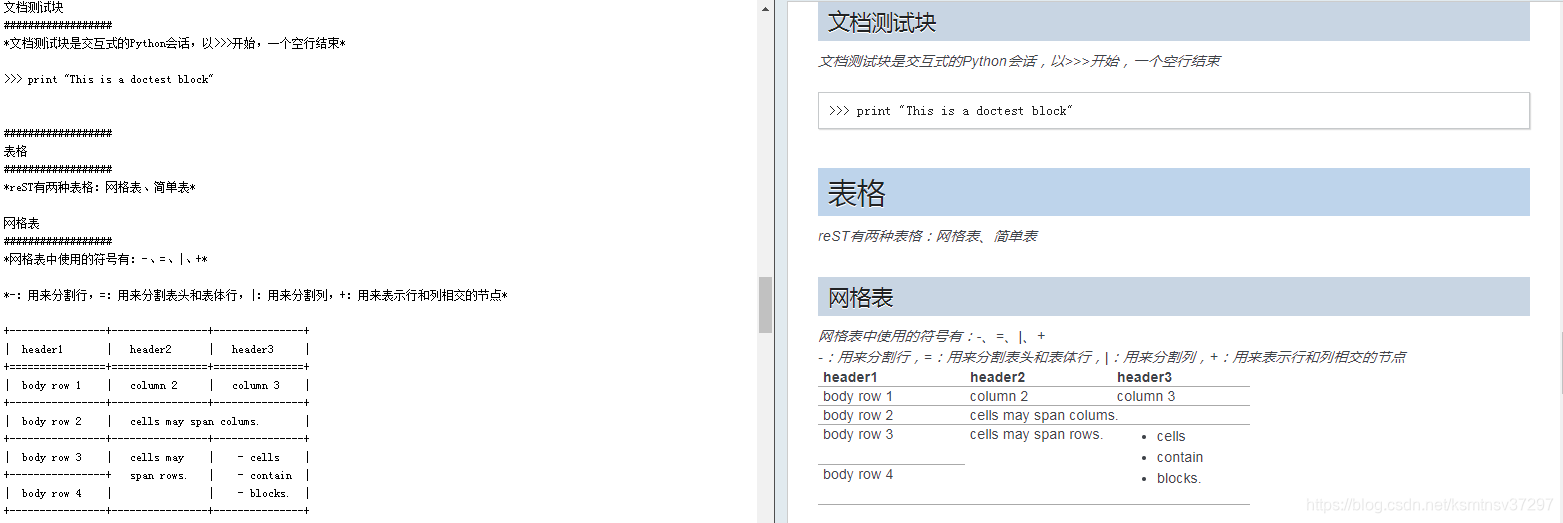Click '*网格表中使用的符号有' line in source editor
The image size is (1563, 523).
click(105, 259)
